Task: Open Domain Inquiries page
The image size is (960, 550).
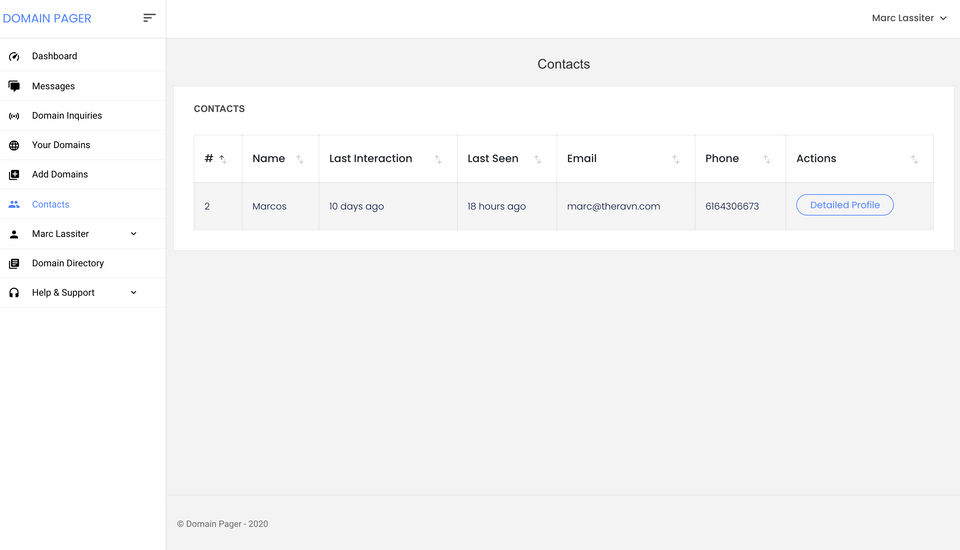Action: coord(83,115)
